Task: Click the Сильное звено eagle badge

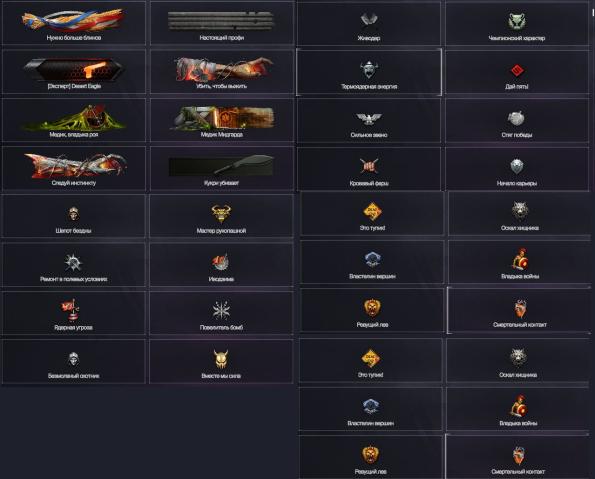Action: tap(369, 120)
